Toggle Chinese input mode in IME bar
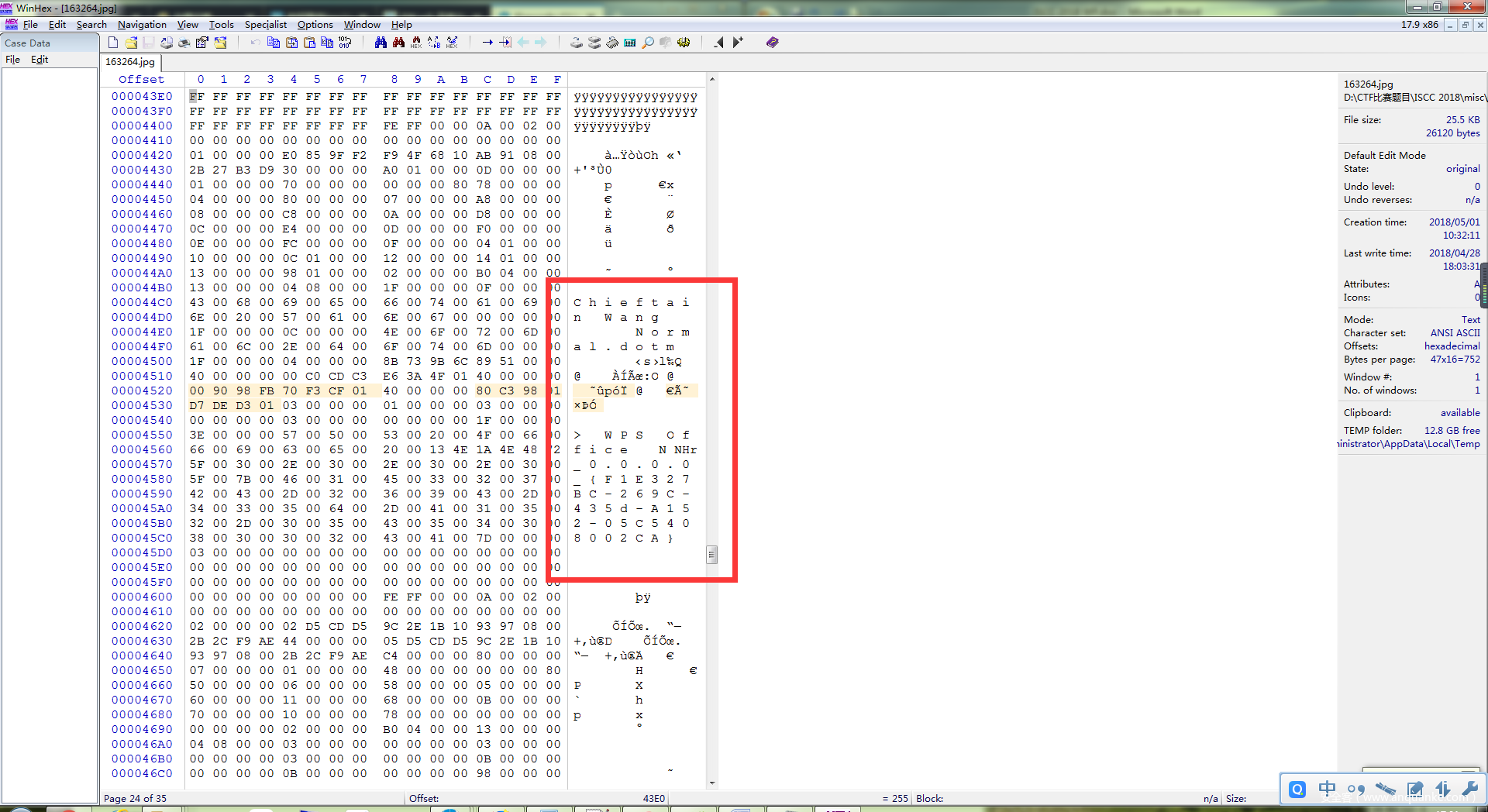Screen dimensions: 1488x812 click(x=1327, y=789)
